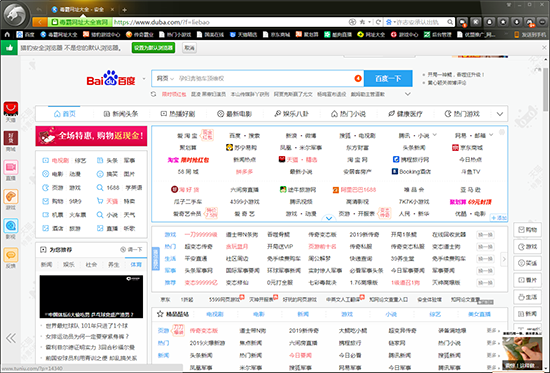Open the Tmall red icon in left sidebar
Viewport: 550px width, 373px height.
click(11, 109)
